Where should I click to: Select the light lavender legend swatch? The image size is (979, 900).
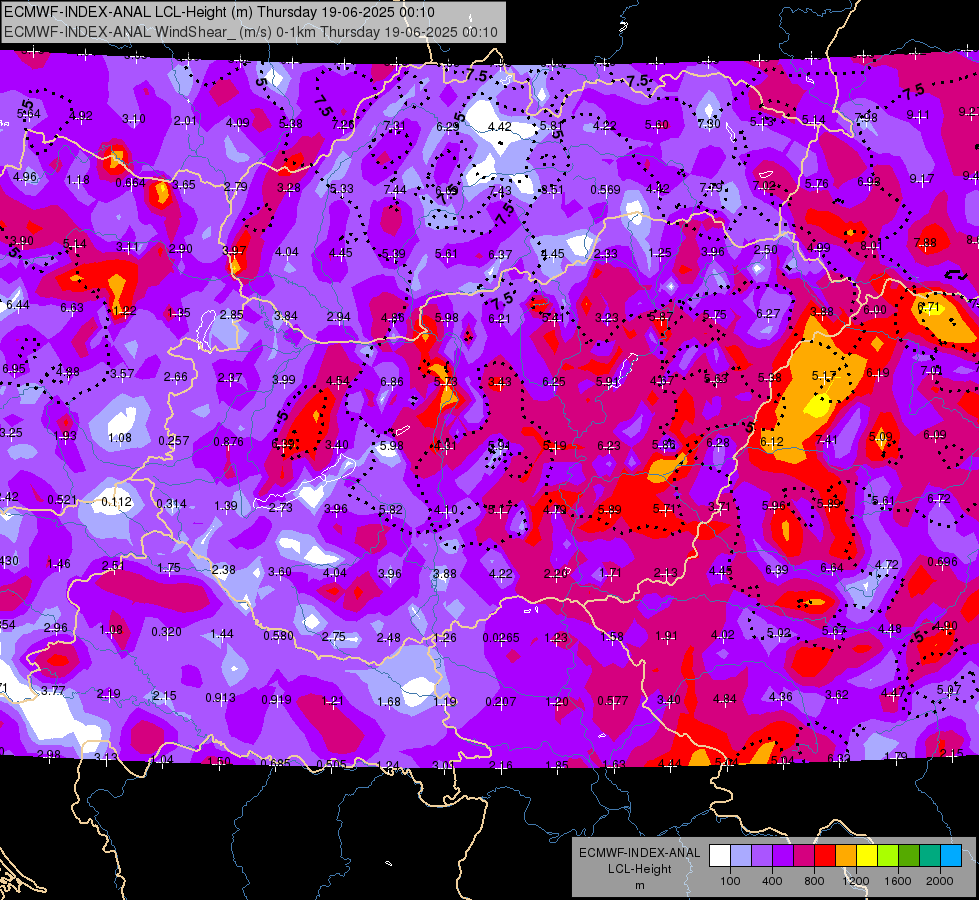tap(741, 856)
